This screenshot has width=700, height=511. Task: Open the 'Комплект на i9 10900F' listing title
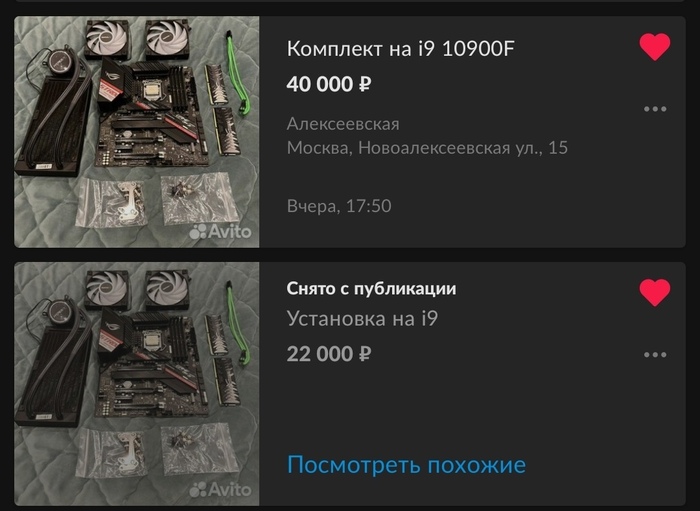(400, 49)
